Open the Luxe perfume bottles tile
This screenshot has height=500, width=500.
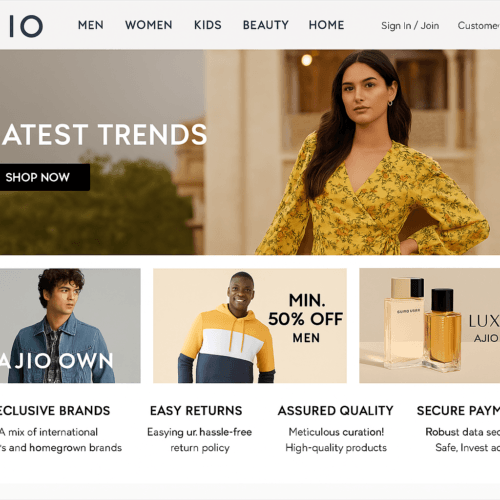[430, 326]
